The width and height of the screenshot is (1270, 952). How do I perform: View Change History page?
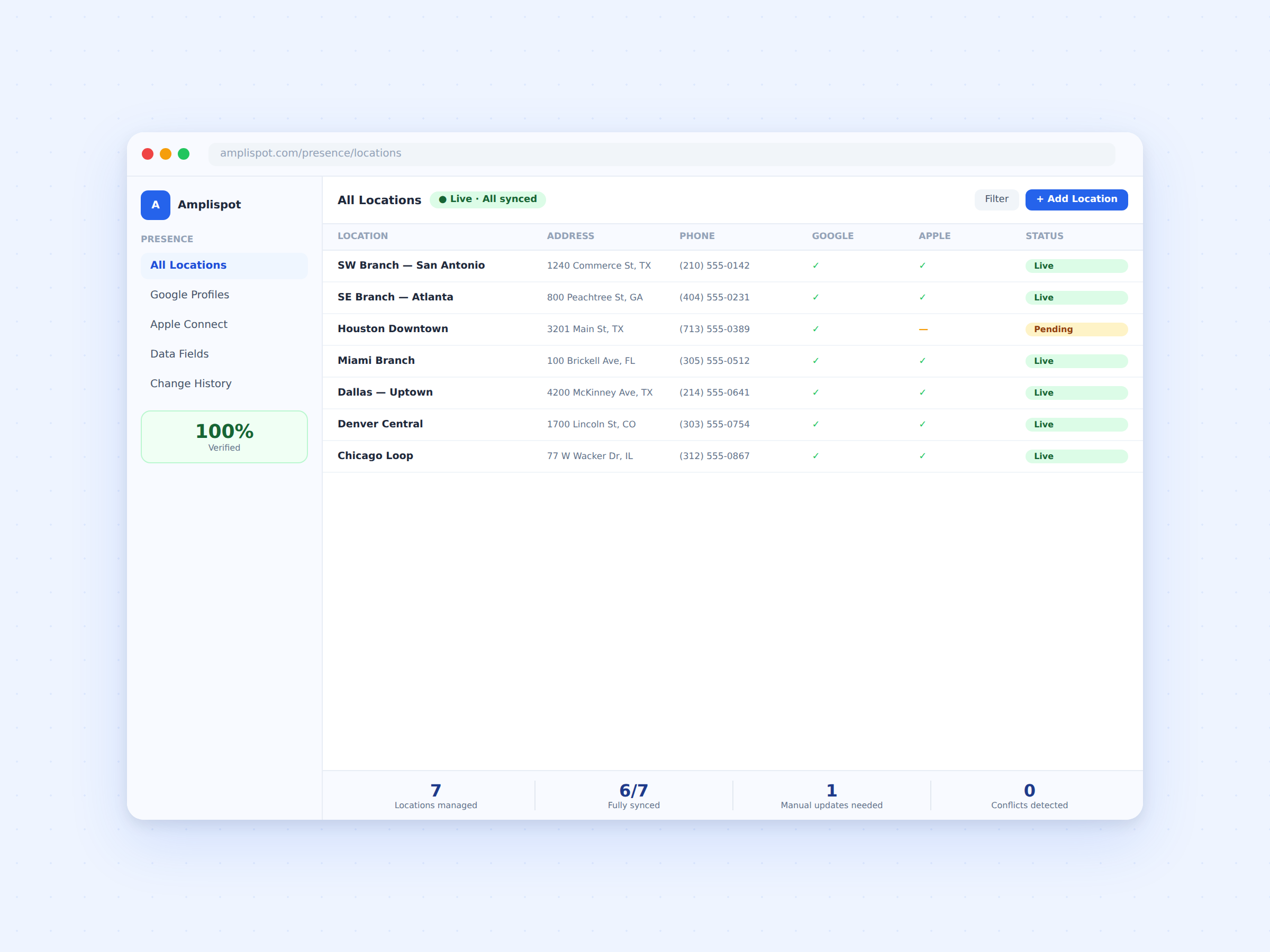[224, 383]
